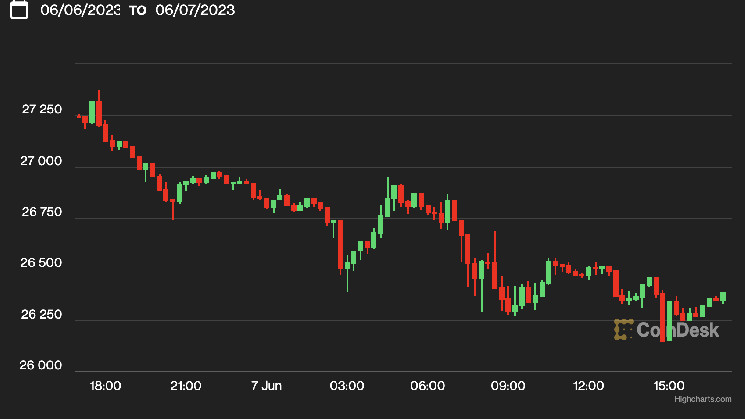Select the start date 06/06/2023
Screen dimensions: 745x419
(82, 10)
